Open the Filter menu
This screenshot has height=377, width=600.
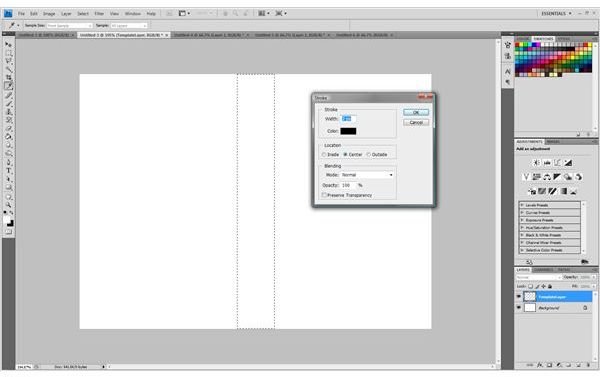click(99, 14)
